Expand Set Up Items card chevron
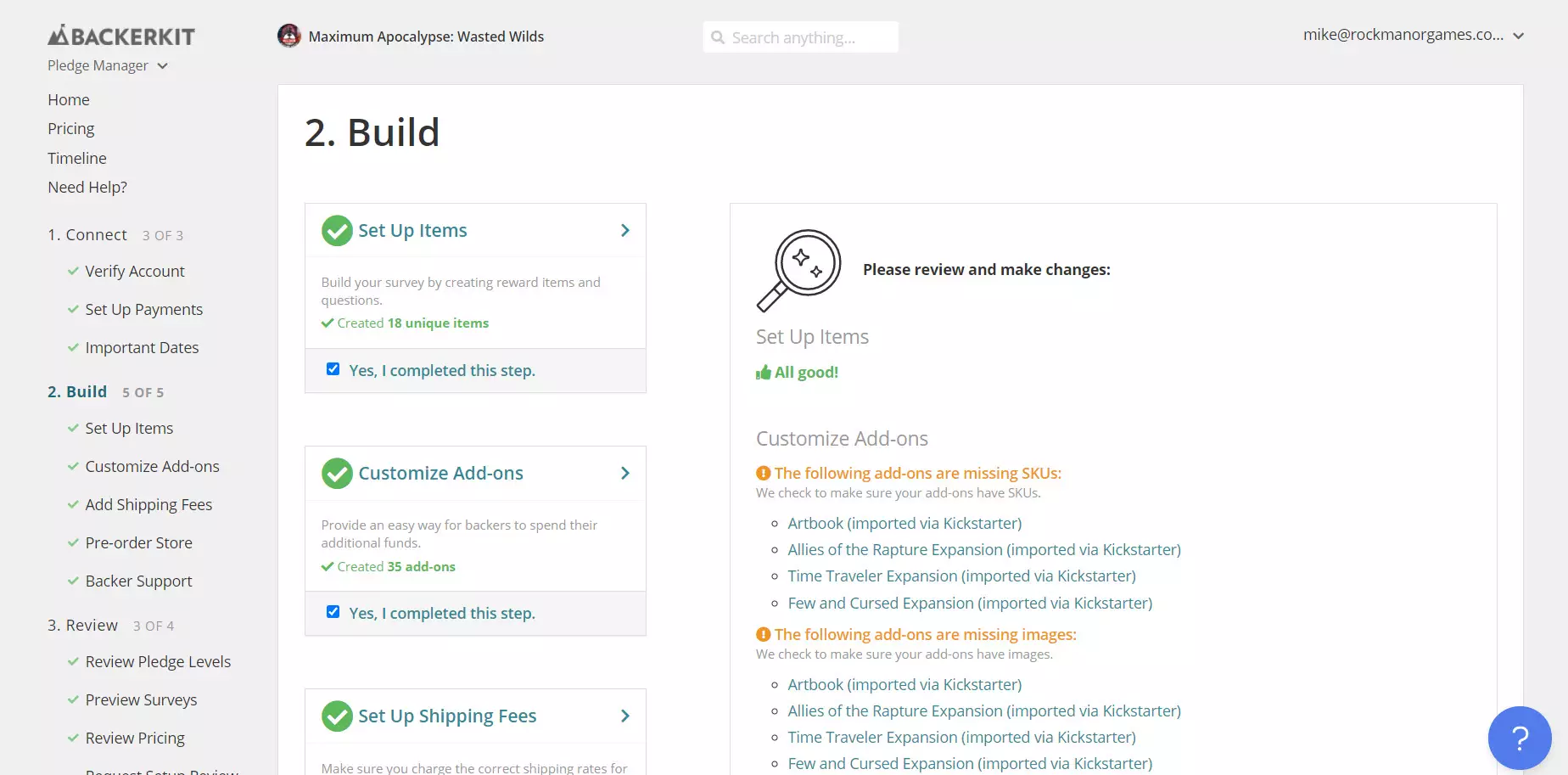 (x=625, y=231)
